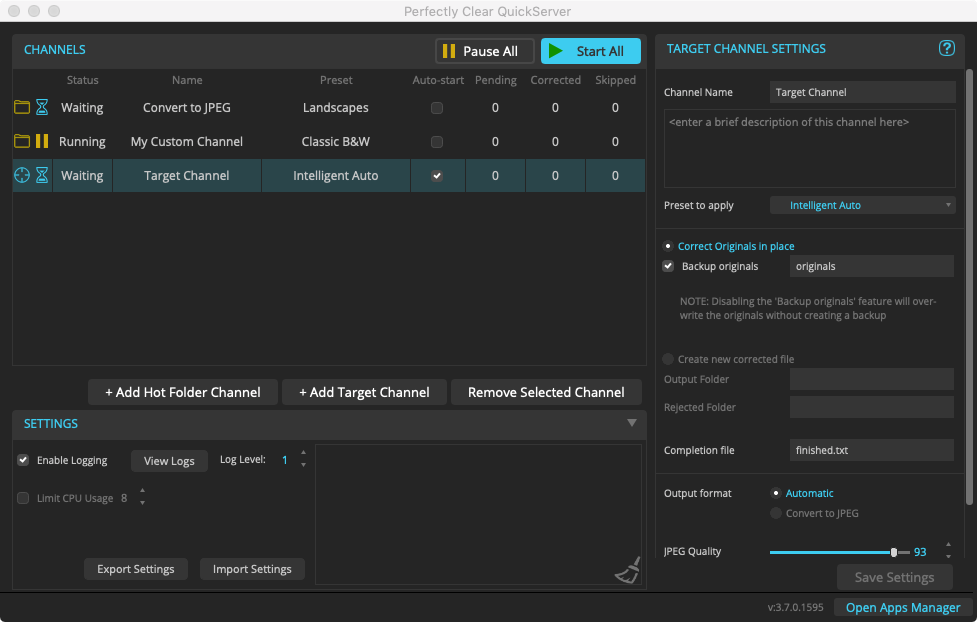The image size is (977, 622).
Task: Remove the selected channel
Action: [546, 392]
